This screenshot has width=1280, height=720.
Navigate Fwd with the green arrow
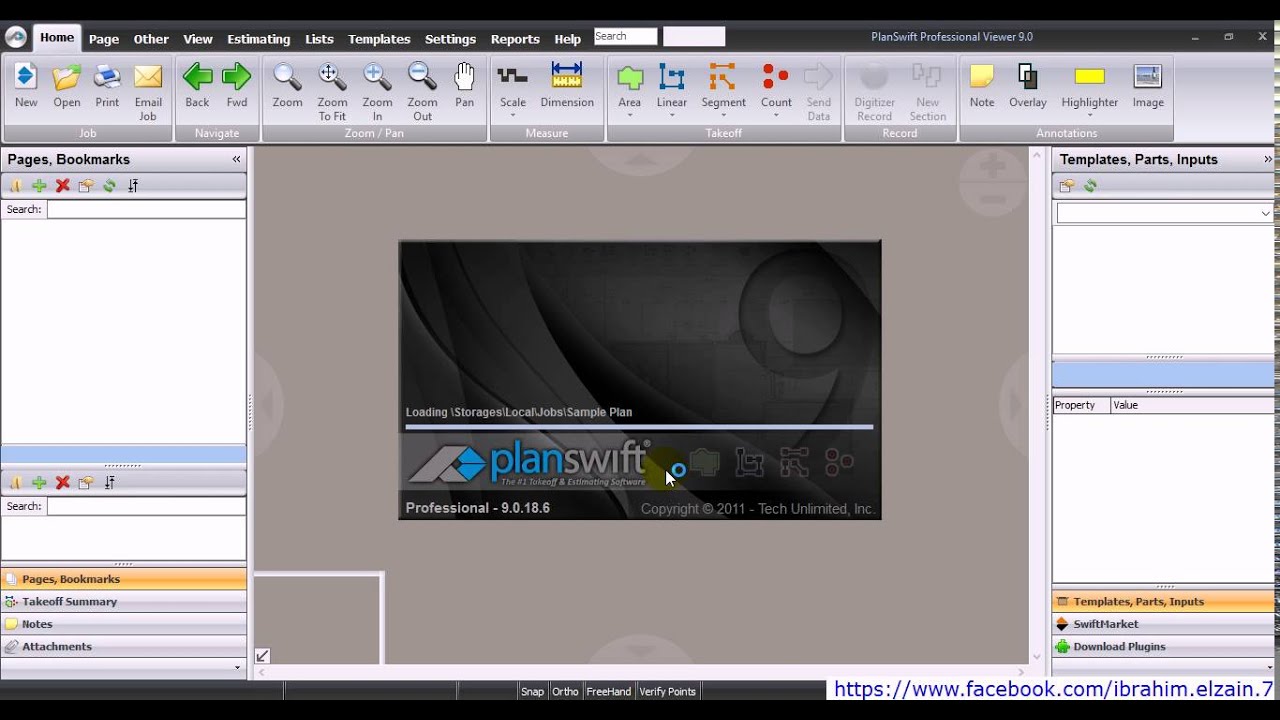(x=237, y=77)
